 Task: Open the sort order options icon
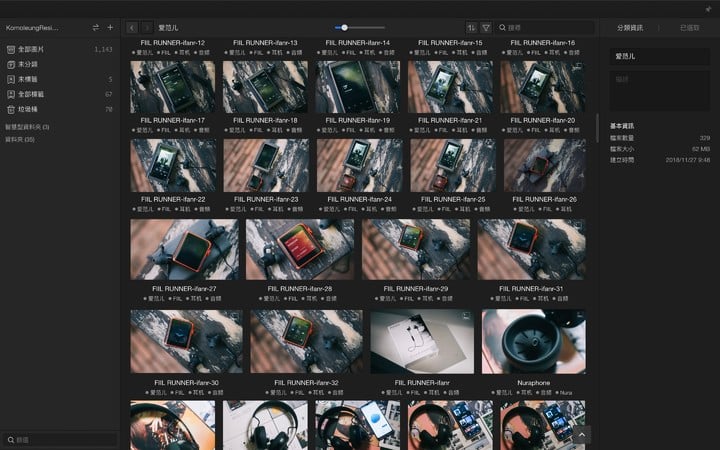(x=472, y=28)
